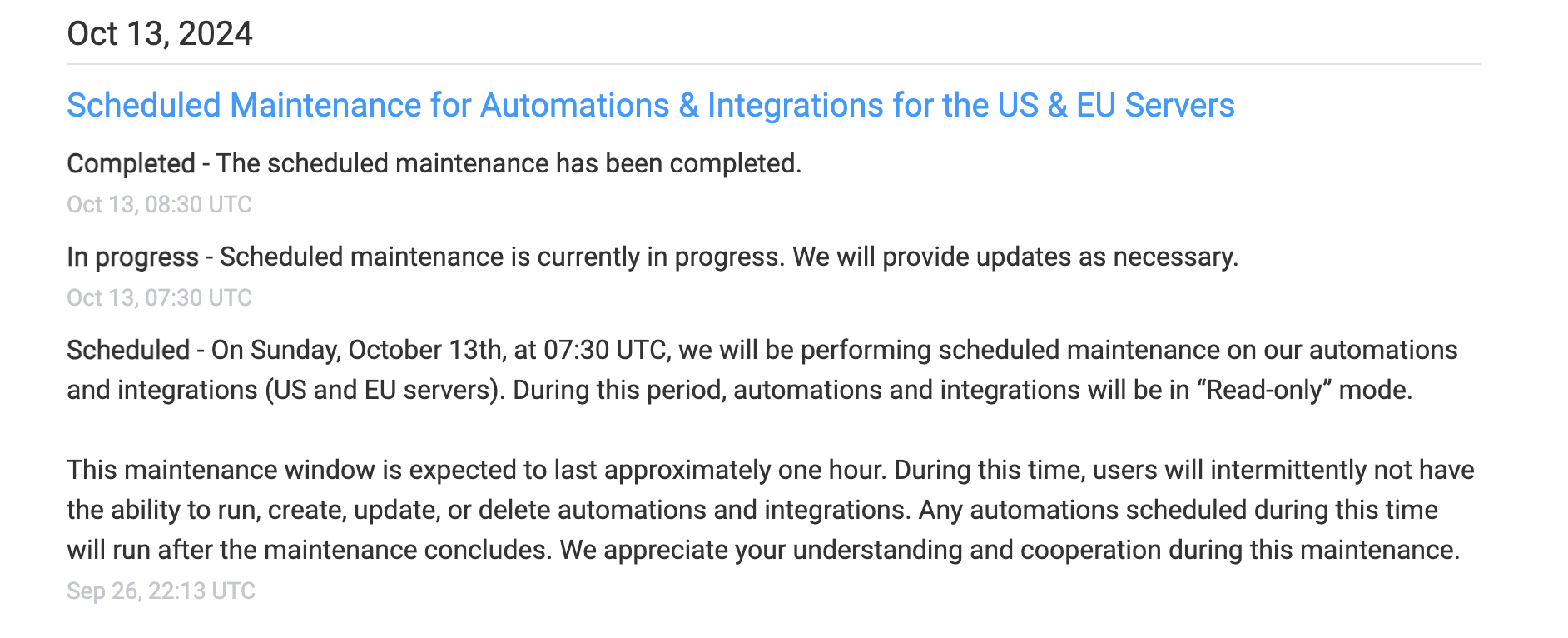Click the Sep 26, 22:13 UTC timestamp
This screenshot has width=1568, height=638.
point(161,591)
